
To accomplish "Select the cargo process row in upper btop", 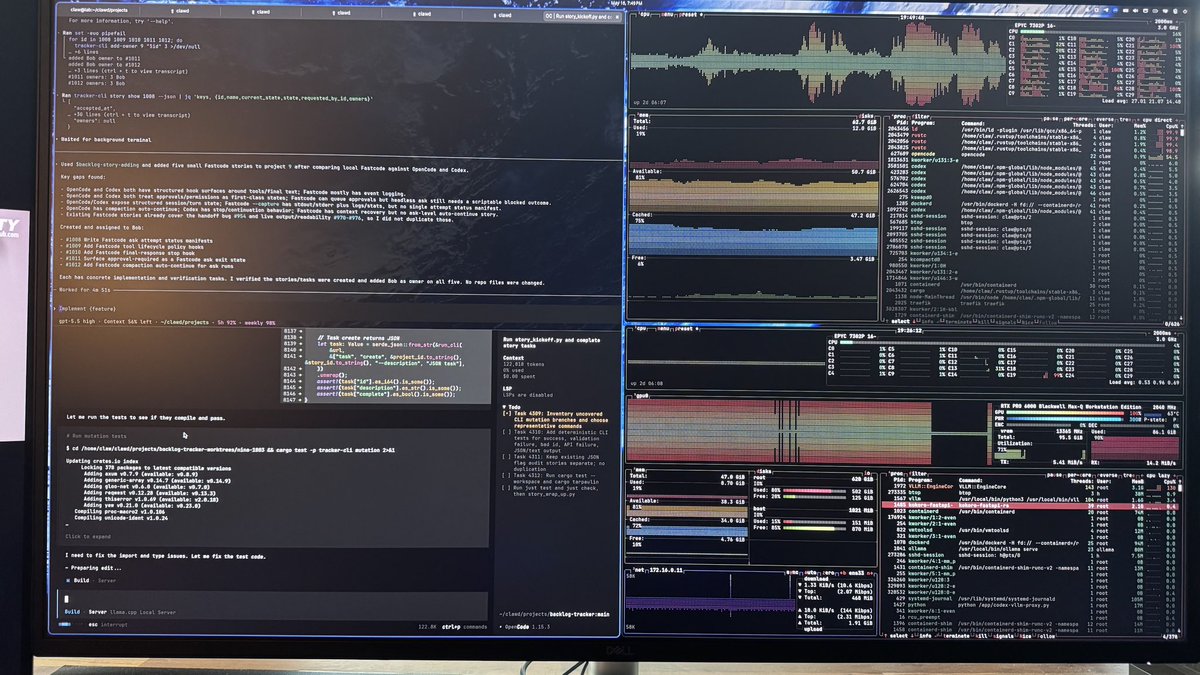I will coord(1035,290).
